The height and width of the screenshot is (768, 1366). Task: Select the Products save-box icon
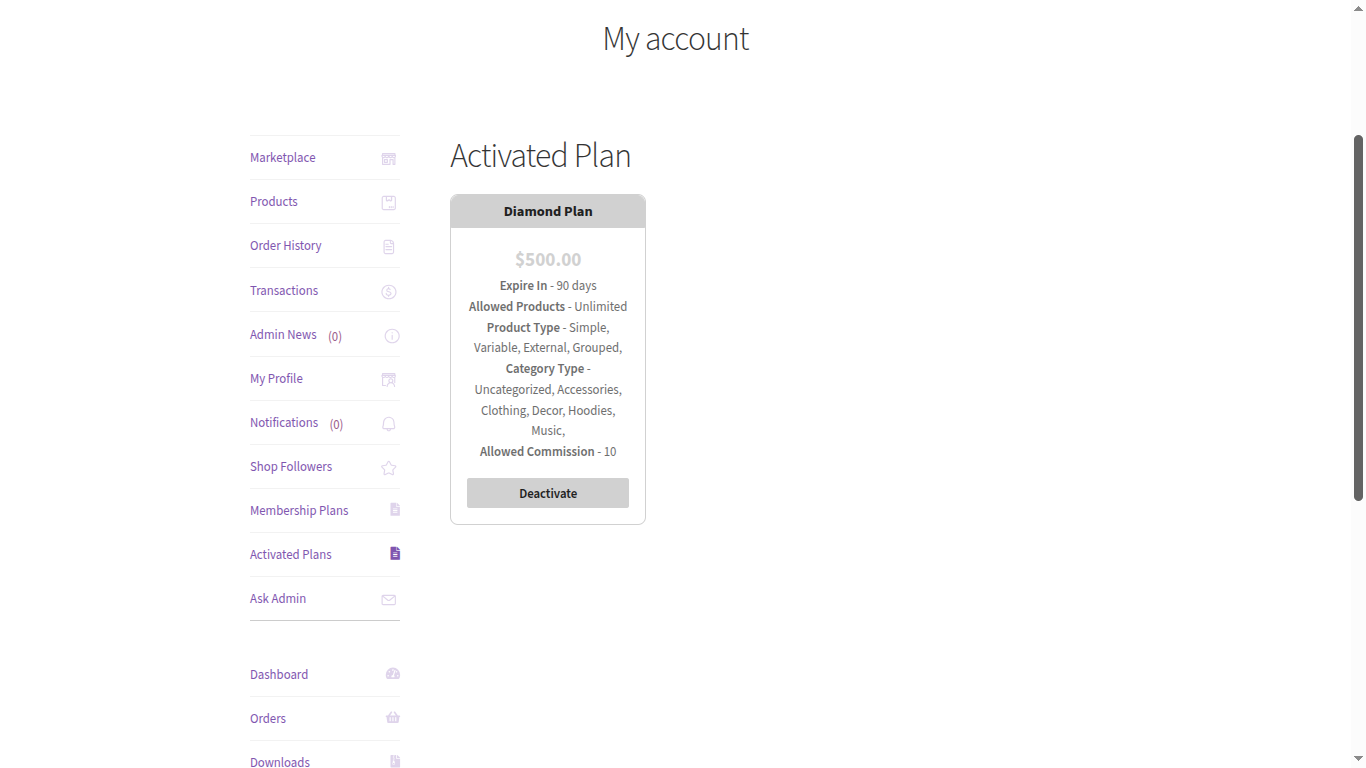[388, 202]
